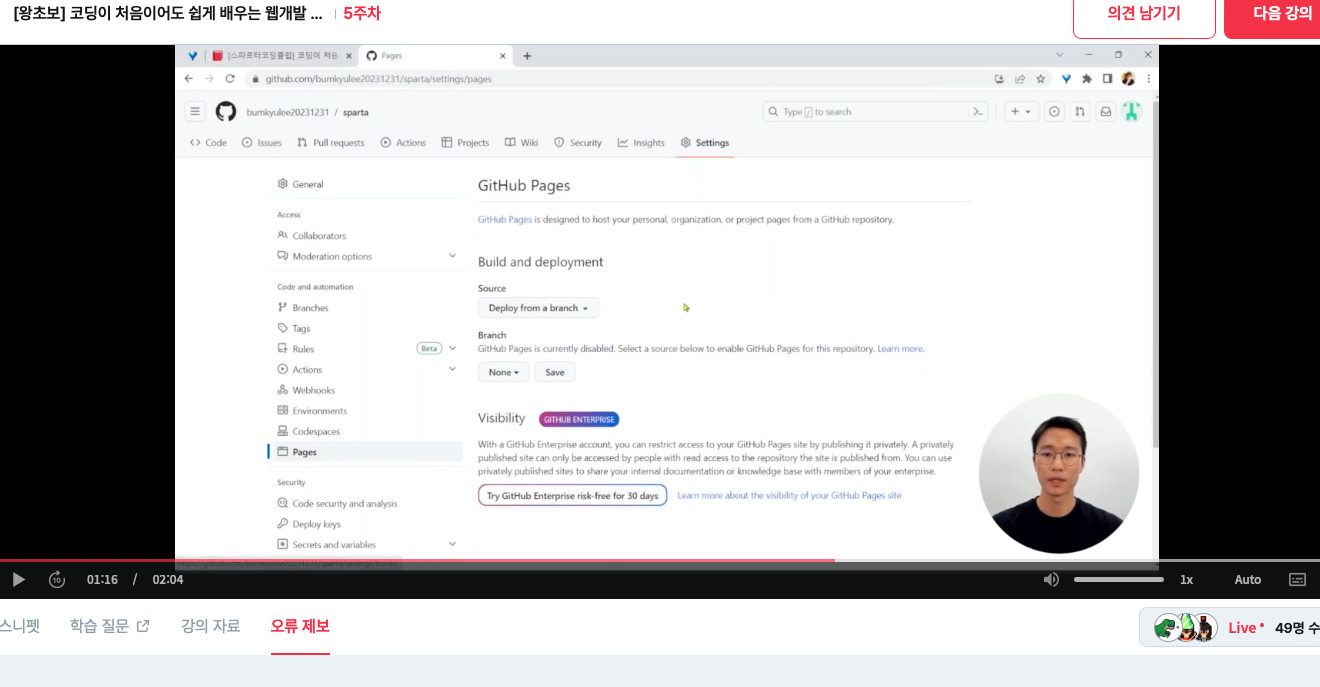The image size is (1320, 687).
Task: Open the 스니펫 tab
Action: (x=20, y=626)
